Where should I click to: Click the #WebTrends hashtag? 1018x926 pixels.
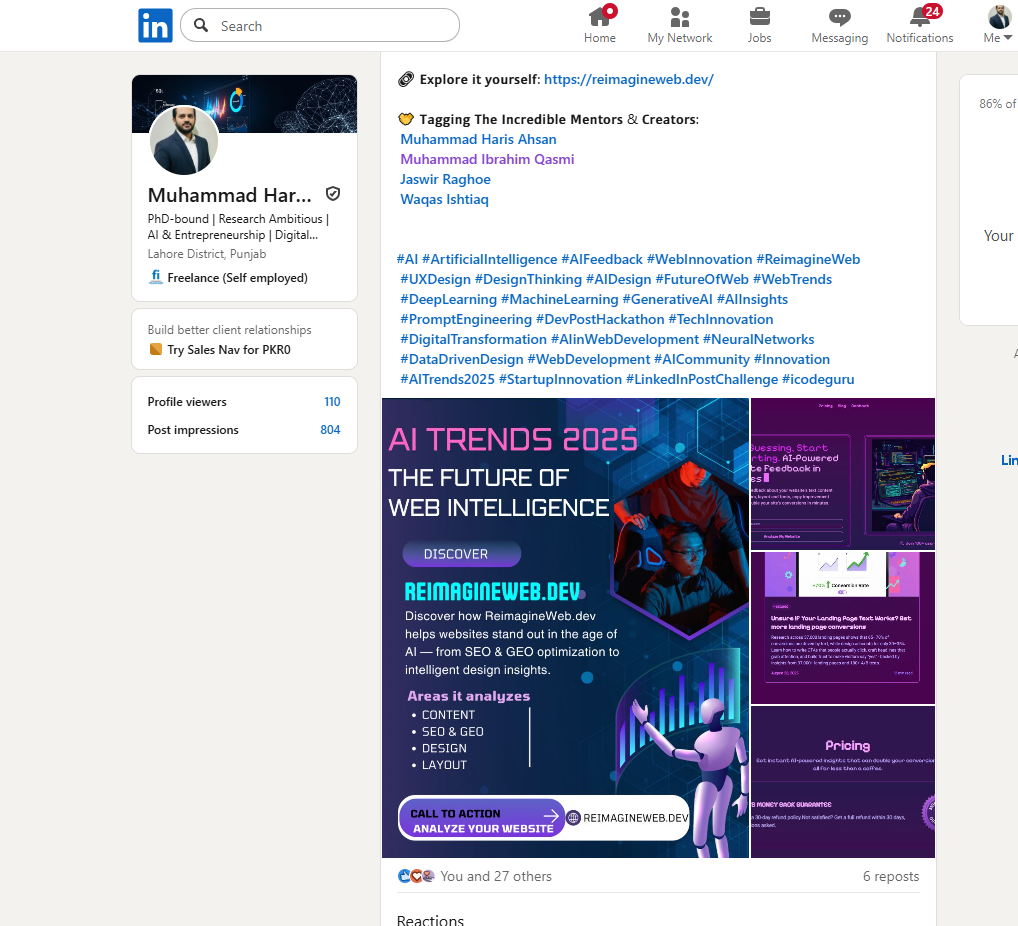[792, 279]
